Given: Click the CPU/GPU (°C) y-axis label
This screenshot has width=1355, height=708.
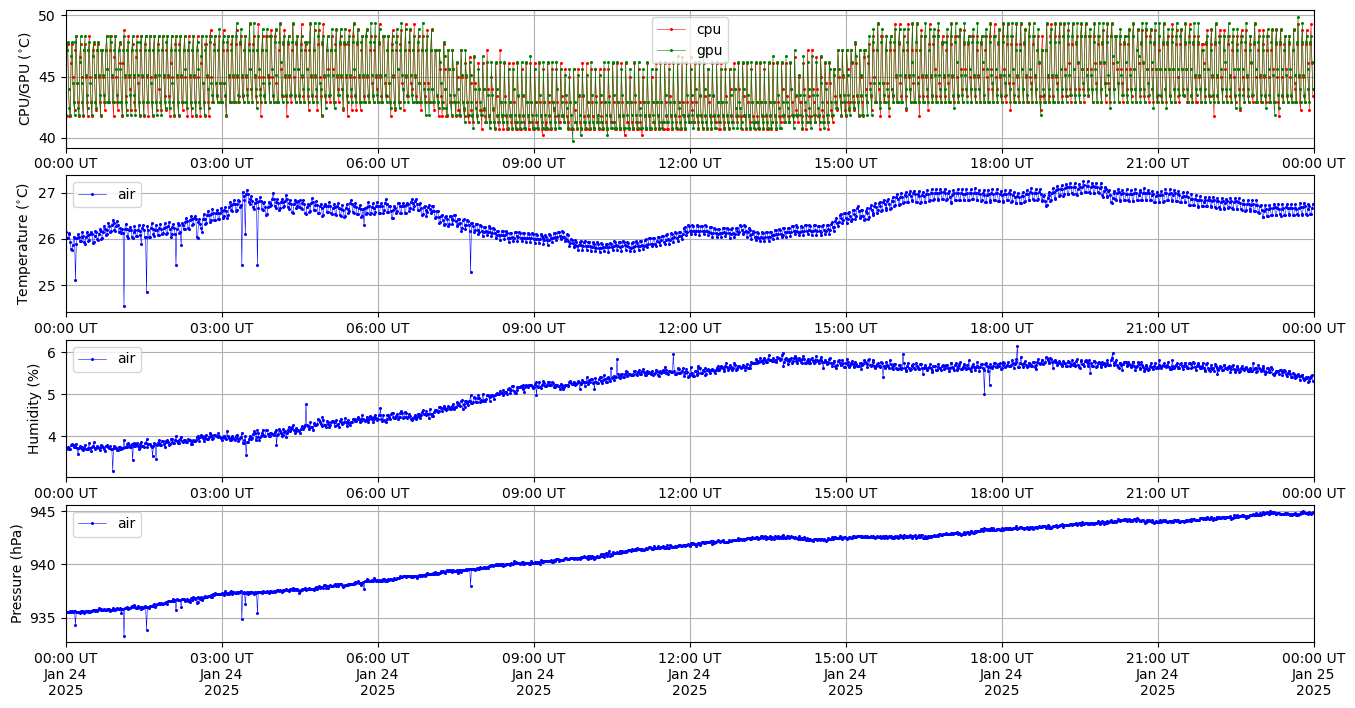Looking at the screenshot, I should pos(25,79).
